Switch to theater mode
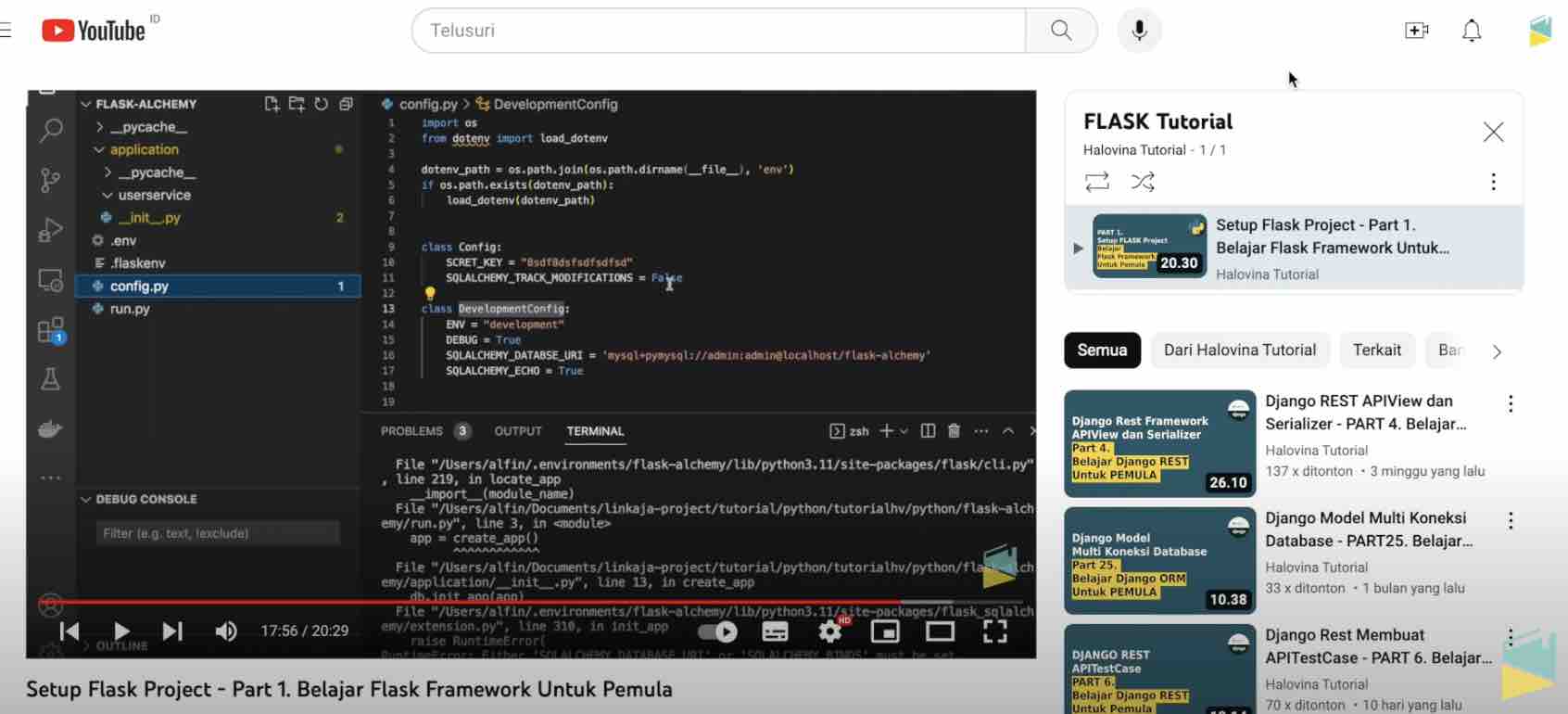This screenshot has width=1568, height=714. pyautogui.click(x=940, y=631)
